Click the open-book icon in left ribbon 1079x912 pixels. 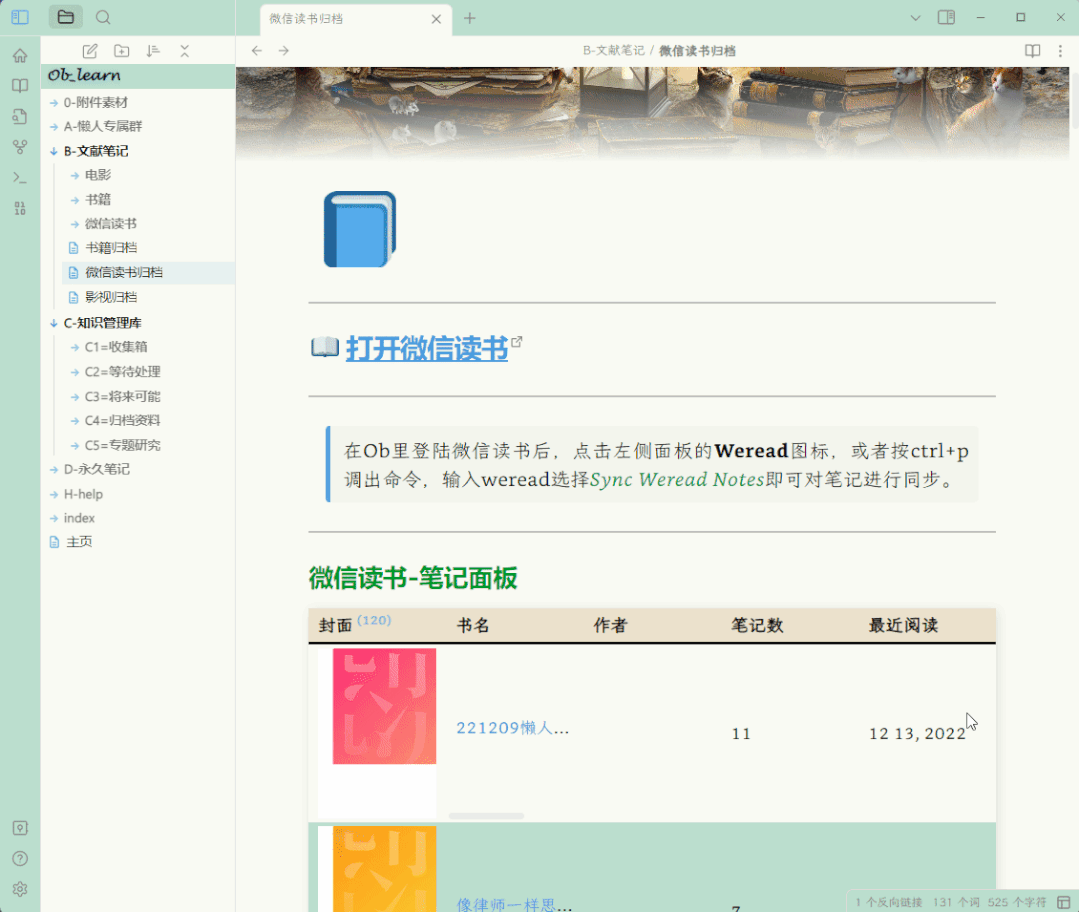coord(20,85)
